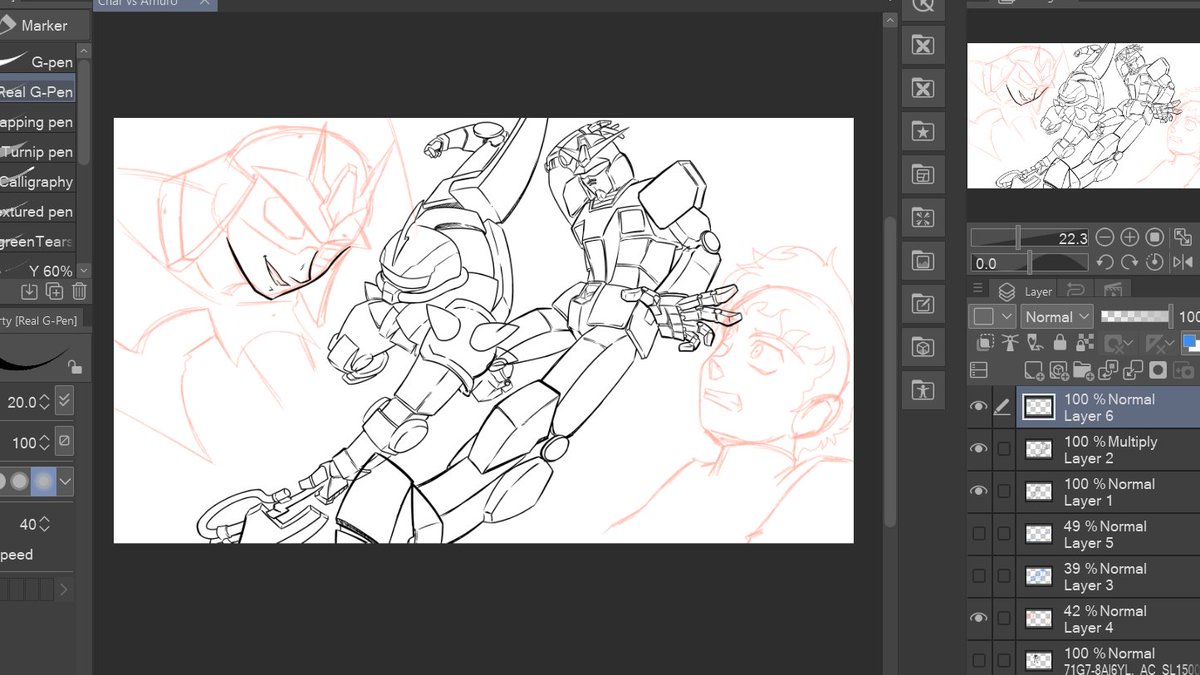Screen dimensions: 1200x675
Task: Switch to the Auto action tab
Action: (1112, 290)
